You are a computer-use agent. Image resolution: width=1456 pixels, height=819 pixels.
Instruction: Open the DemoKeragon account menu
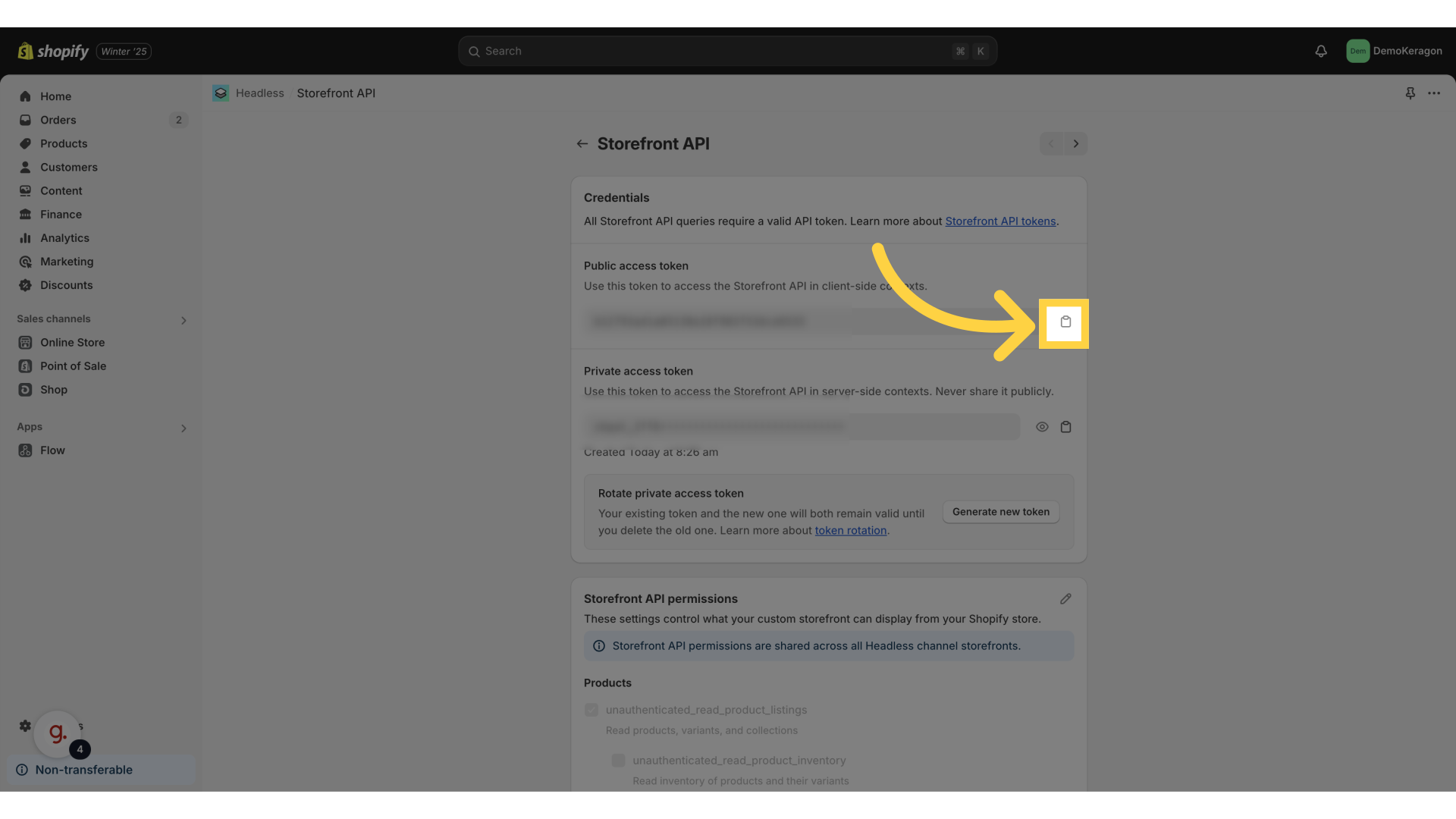[x=1394, y=51]
